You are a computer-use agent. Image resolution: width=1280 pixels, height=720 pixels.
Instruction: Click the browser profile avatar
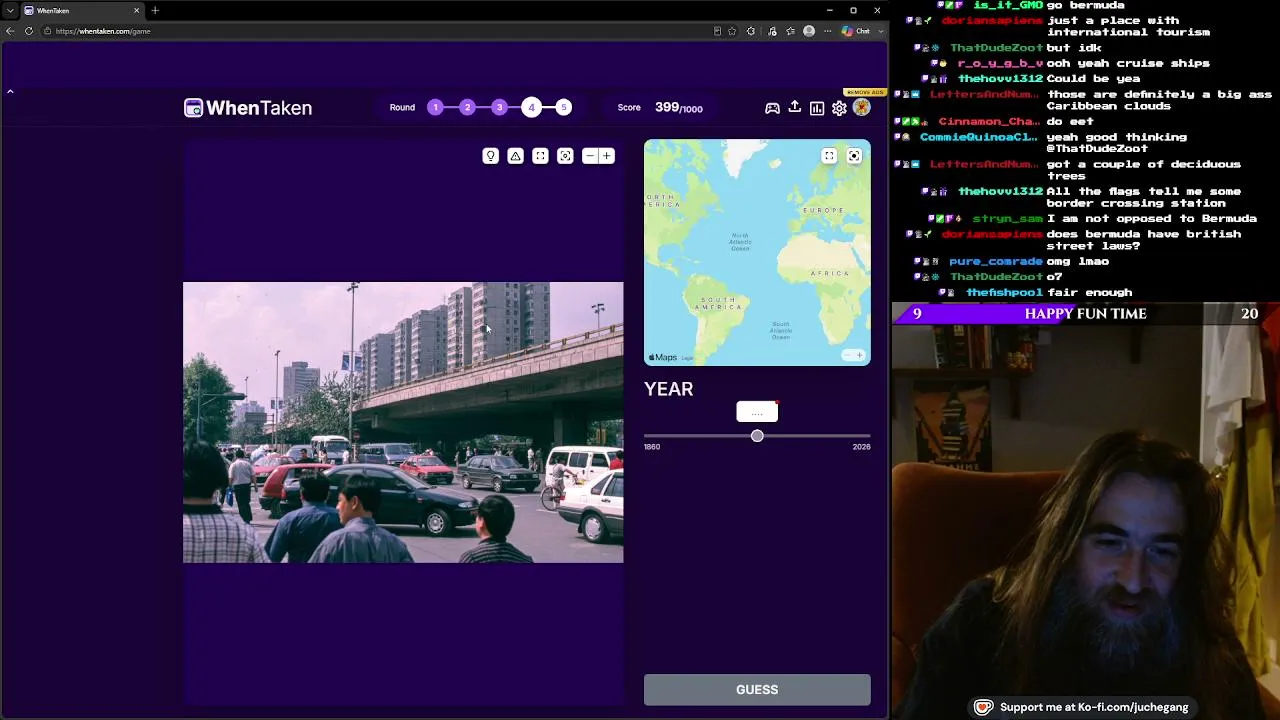point(809,31)
